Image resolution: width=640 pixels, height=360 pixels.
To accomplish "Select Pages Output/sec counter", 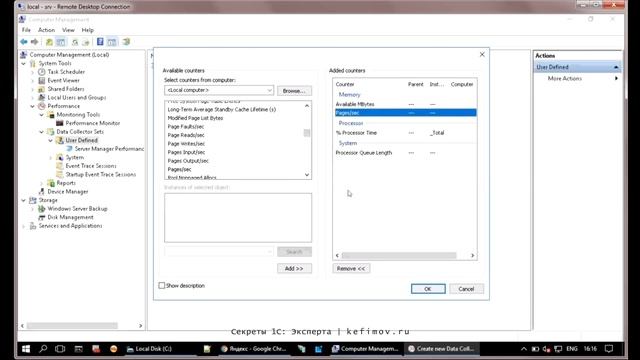I will tap(188, 161).
